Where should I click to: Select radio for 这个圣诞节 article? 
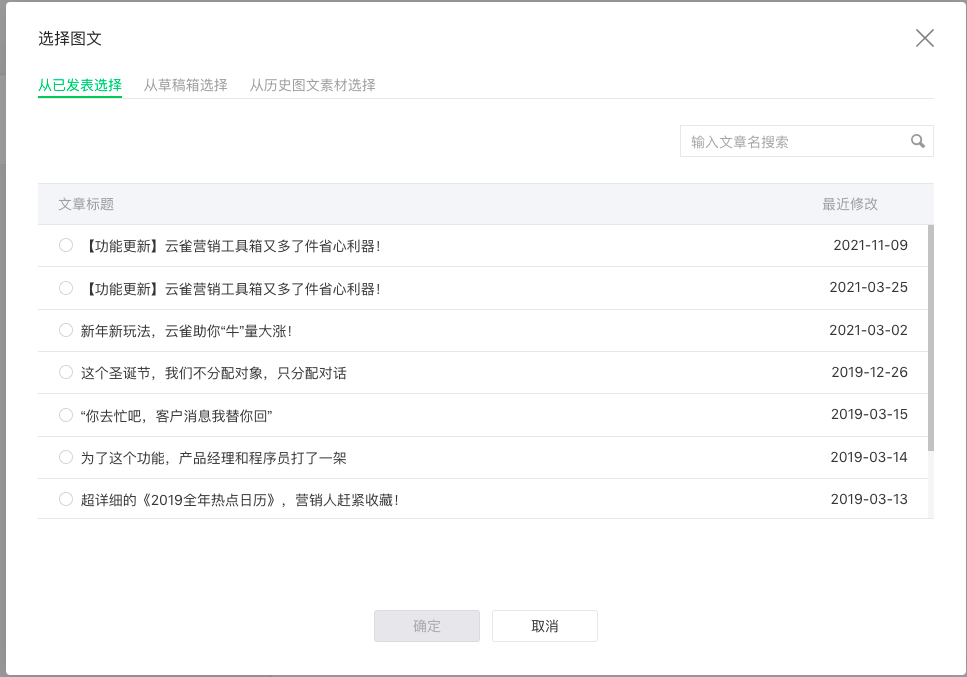pos(66,372)
